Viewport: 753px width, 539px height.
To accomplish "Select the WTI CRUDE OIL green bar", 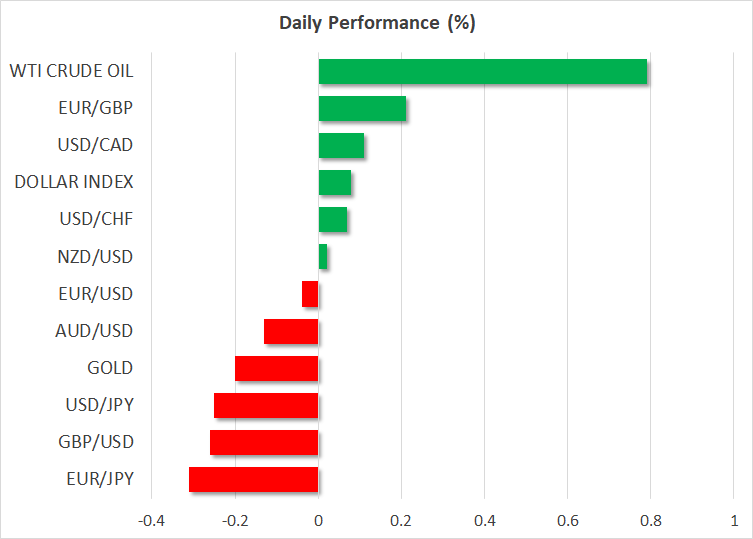I will click(482, 72).
